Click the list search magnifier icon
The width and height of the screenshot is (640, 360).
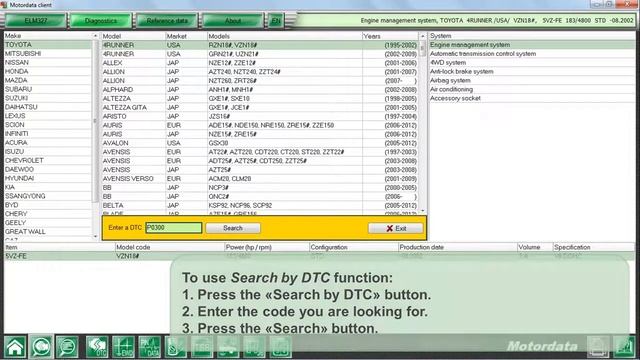pyautogui.click(x=67, y=347)
